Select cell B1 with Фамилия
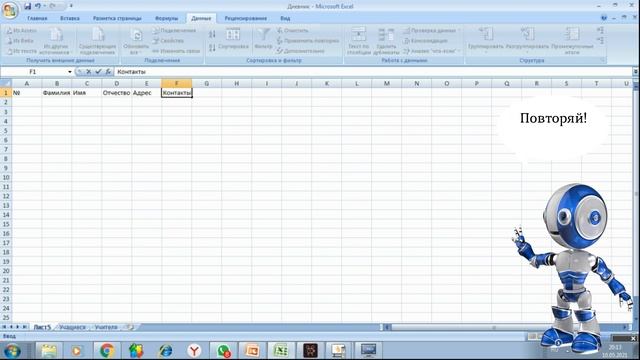The height and width of the screenshot is (360, 640). pos(57,93)
